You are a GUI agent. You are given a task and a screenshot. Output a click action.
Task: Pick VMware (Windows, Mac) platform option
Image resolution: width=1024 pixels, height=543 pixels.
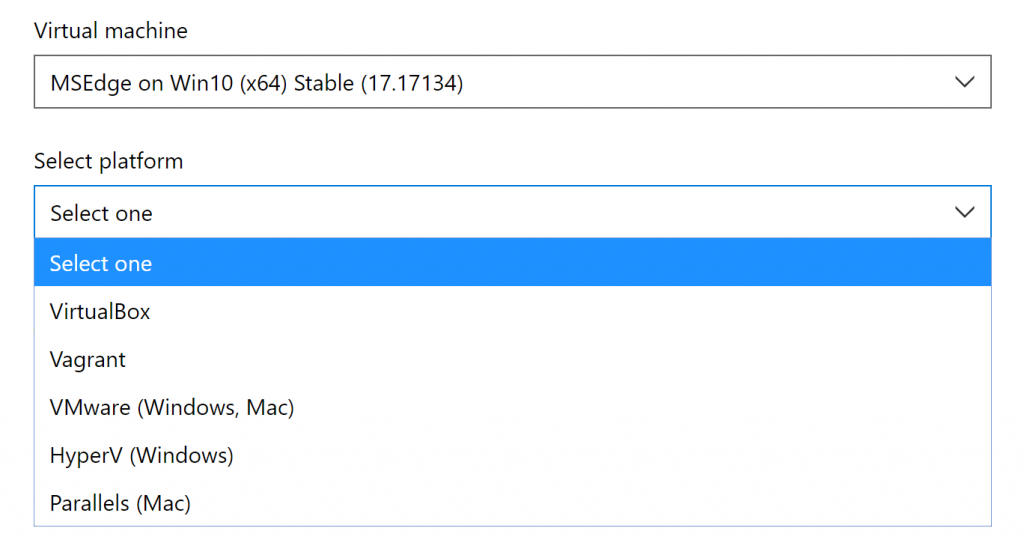coord(172,408)
